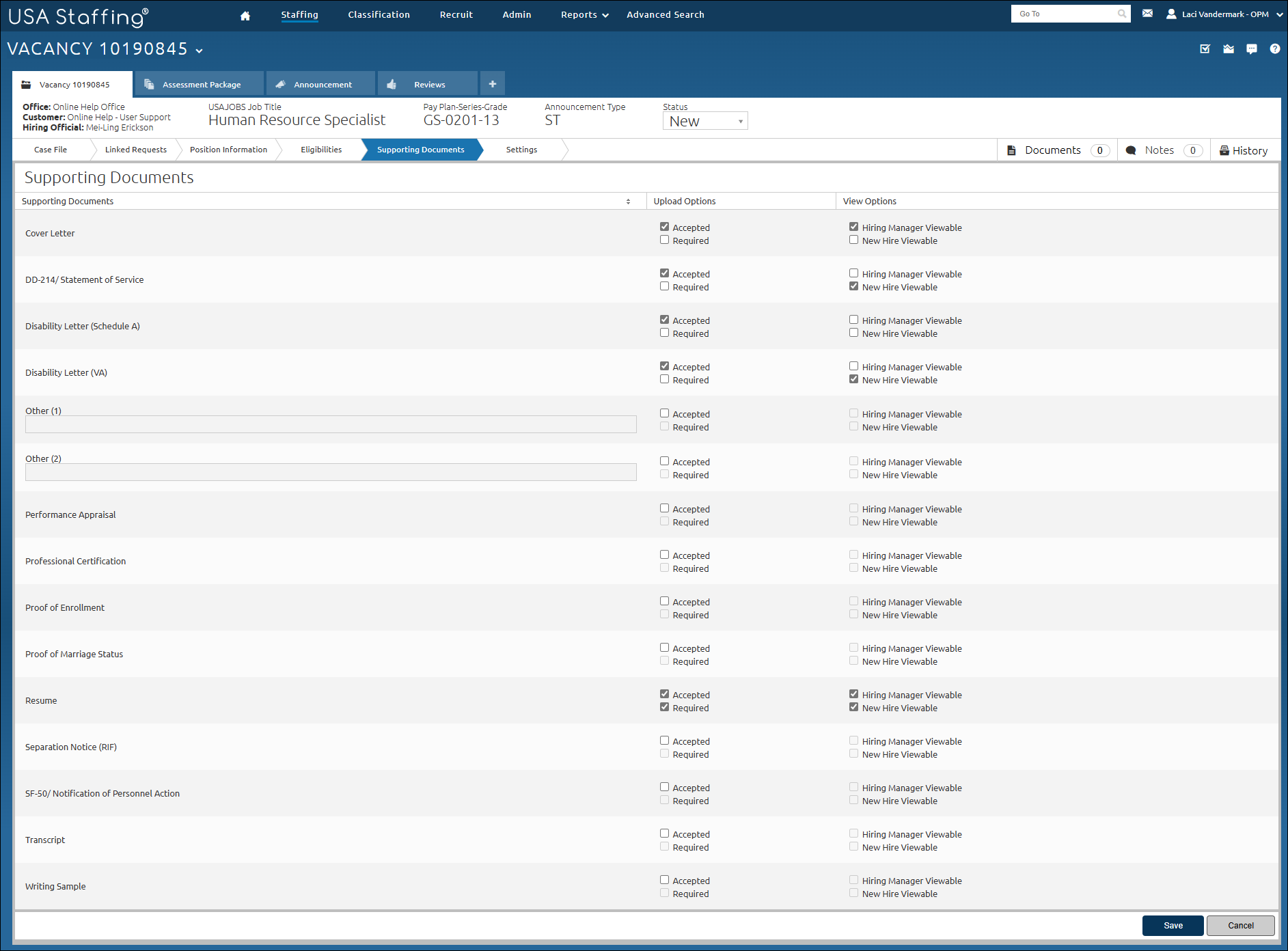Open the Status dropdown showing New

click(704, 121)
